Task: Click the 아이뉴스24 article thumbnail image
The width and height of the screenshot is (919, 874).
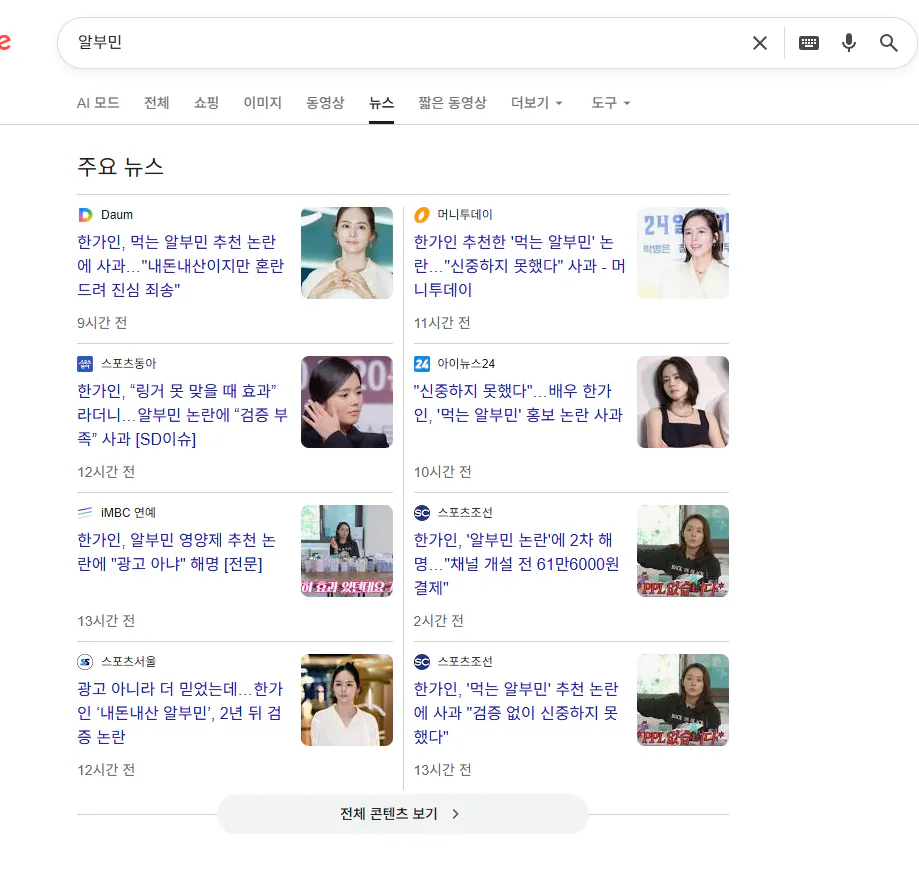Action: (683, 402)
